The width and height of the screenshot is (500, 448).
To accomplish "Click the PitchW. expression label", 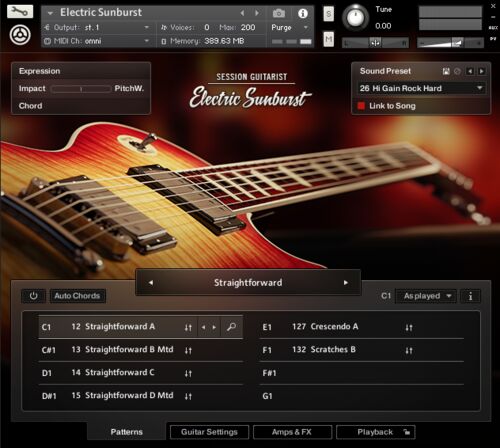I will click(129, 88).
